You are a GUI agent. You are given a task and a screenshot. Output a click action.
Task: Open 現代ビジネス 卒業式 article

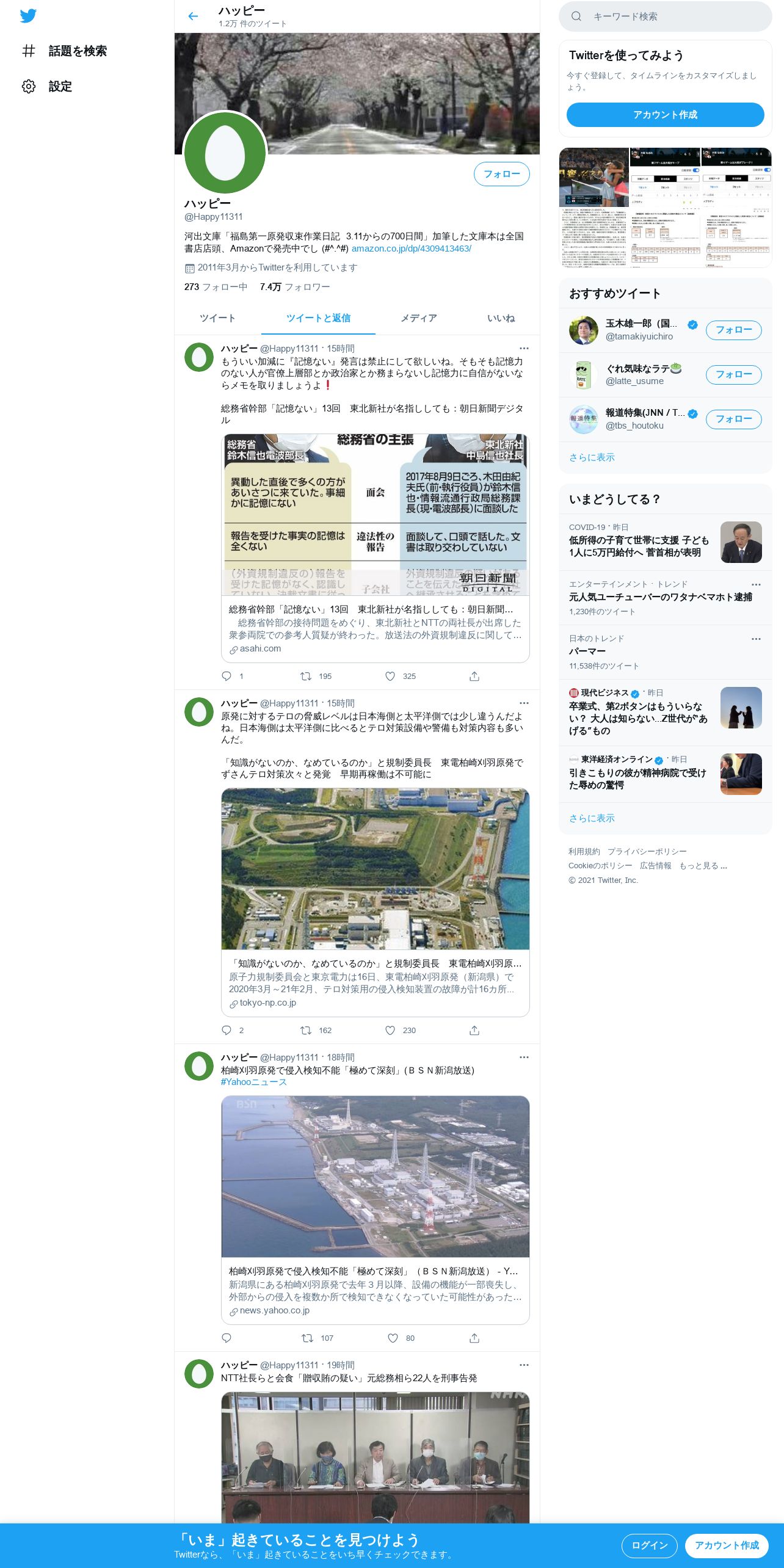click(665, 711)
